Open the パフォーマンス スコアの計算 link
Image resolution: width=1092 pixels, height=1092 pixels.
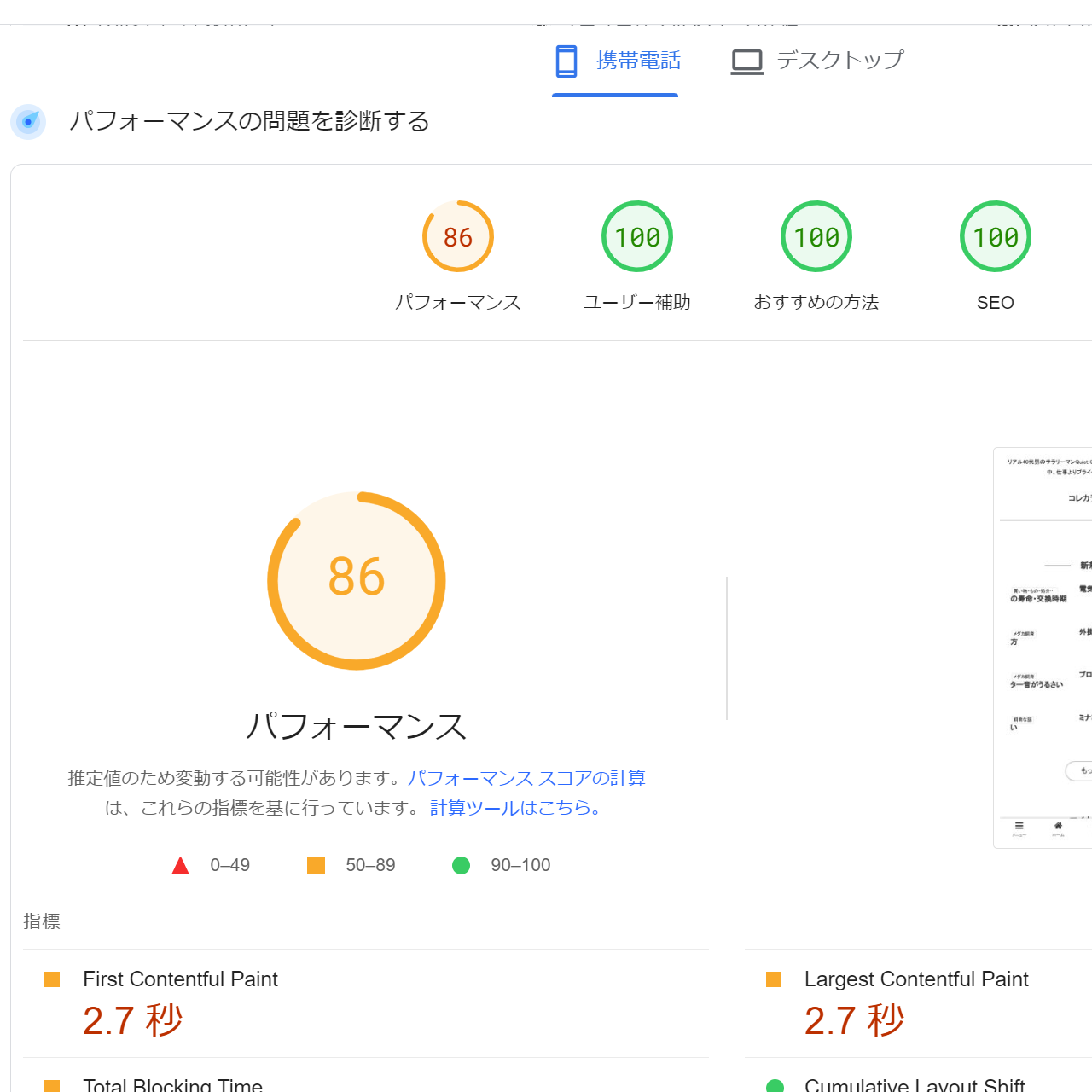pos(526,778)
